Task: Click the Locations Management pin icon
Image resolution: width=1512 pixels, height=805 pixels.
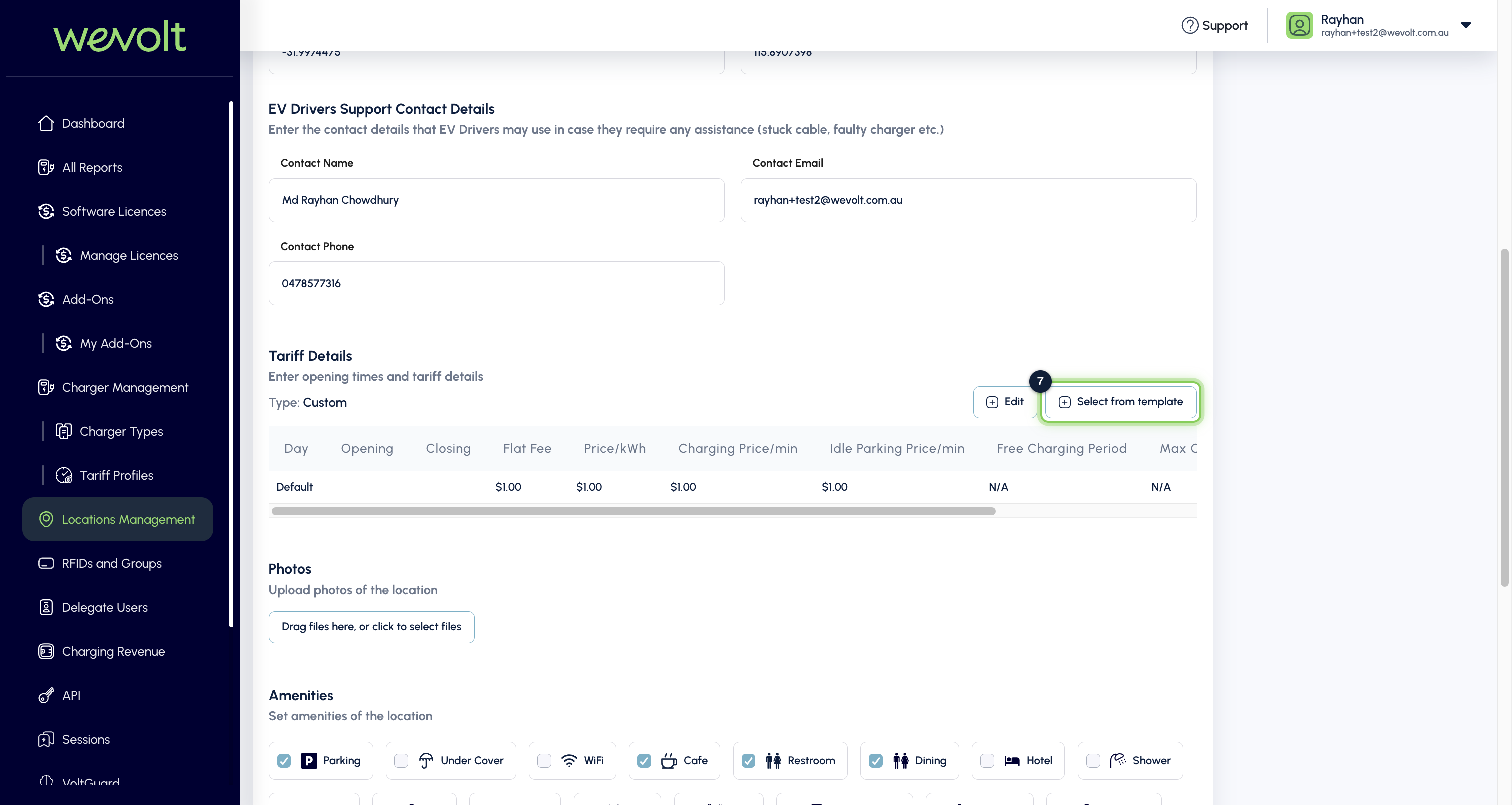Action: pos(46,519)
